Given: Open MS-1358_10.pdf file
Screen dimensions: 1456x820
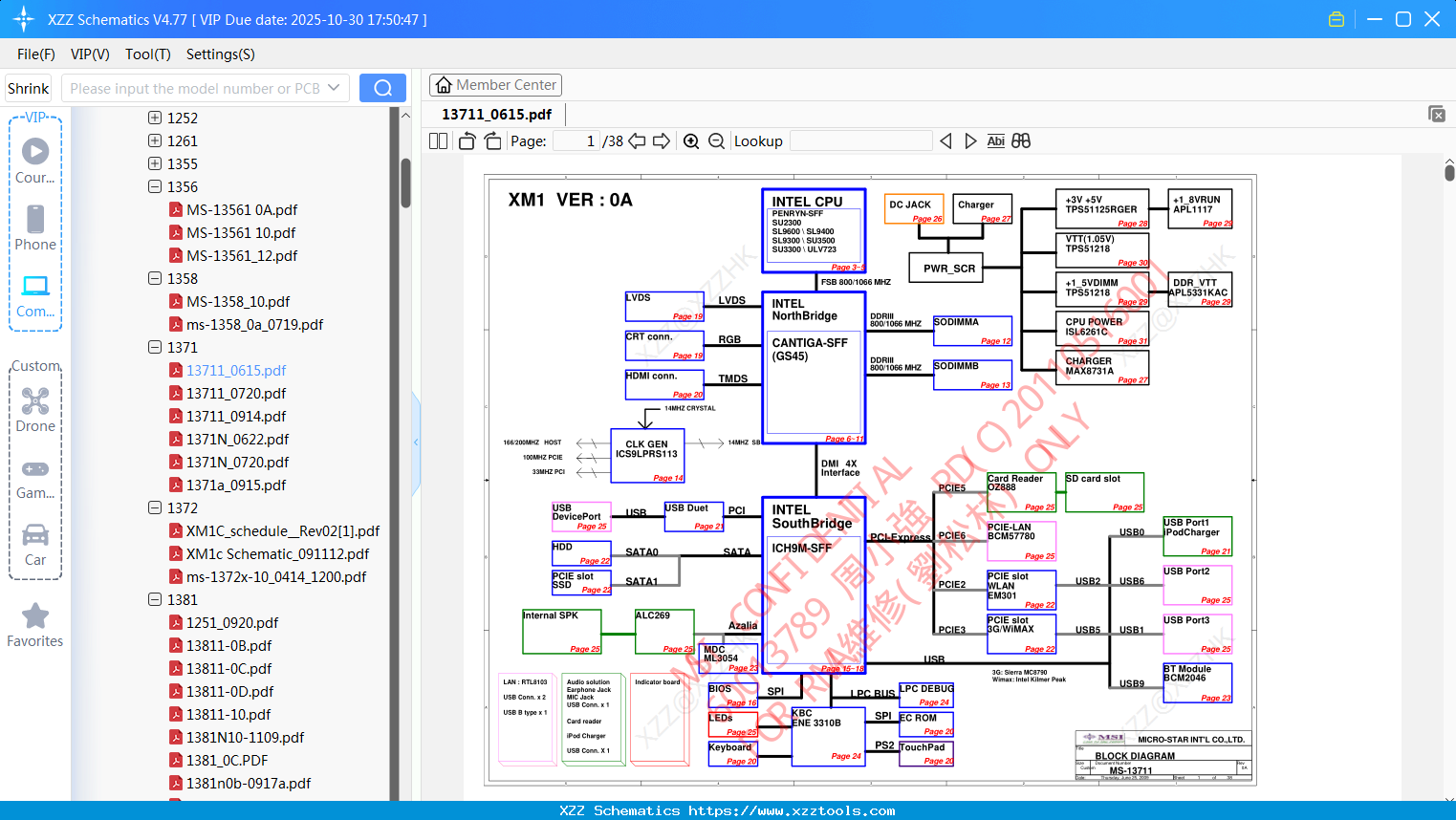Looking at the screenshot, I should tap(238, 301).
